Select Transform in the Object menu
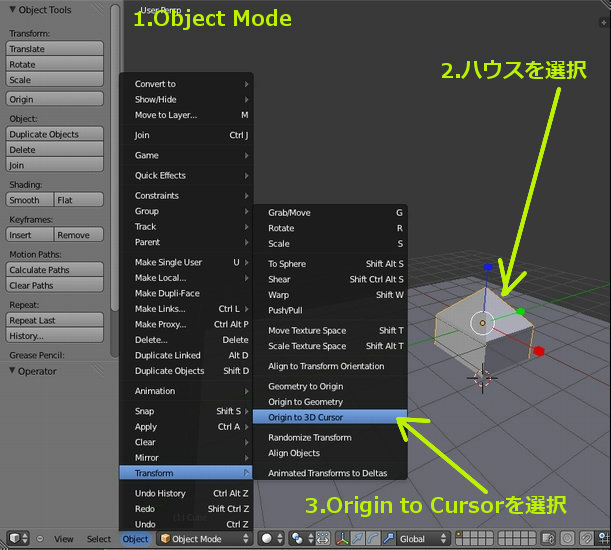The height and width of the screenshot is (550, 611). (x=186, y=473)
